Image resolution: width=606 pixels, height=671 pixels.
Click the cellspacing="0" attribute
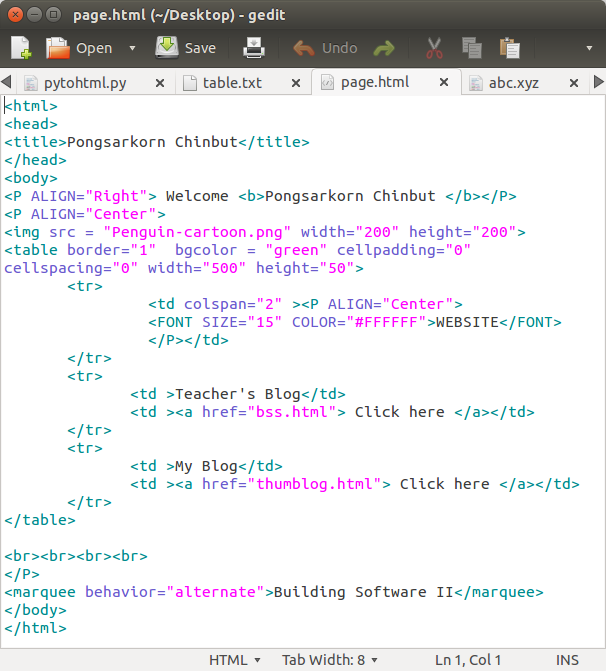[71, 268]
